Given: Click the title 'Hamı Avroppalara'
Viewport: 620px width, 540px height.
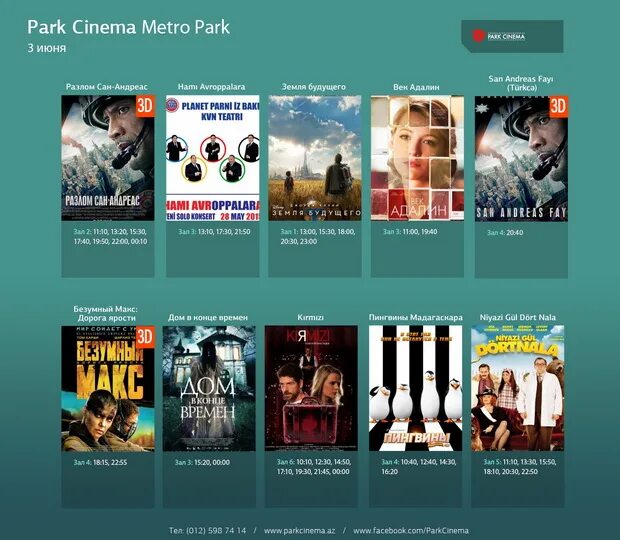Looking at the screenshot, I should pos(211,87).
